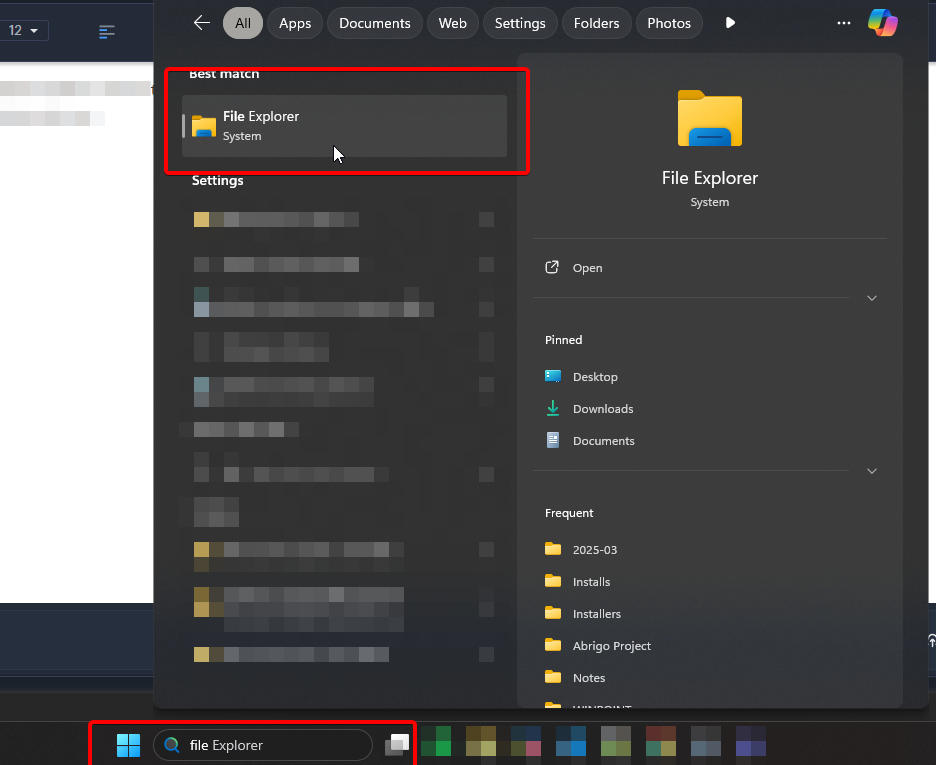Switch to the Photos filter tab
Screen dimensions: 936x765
click(669, 23)
